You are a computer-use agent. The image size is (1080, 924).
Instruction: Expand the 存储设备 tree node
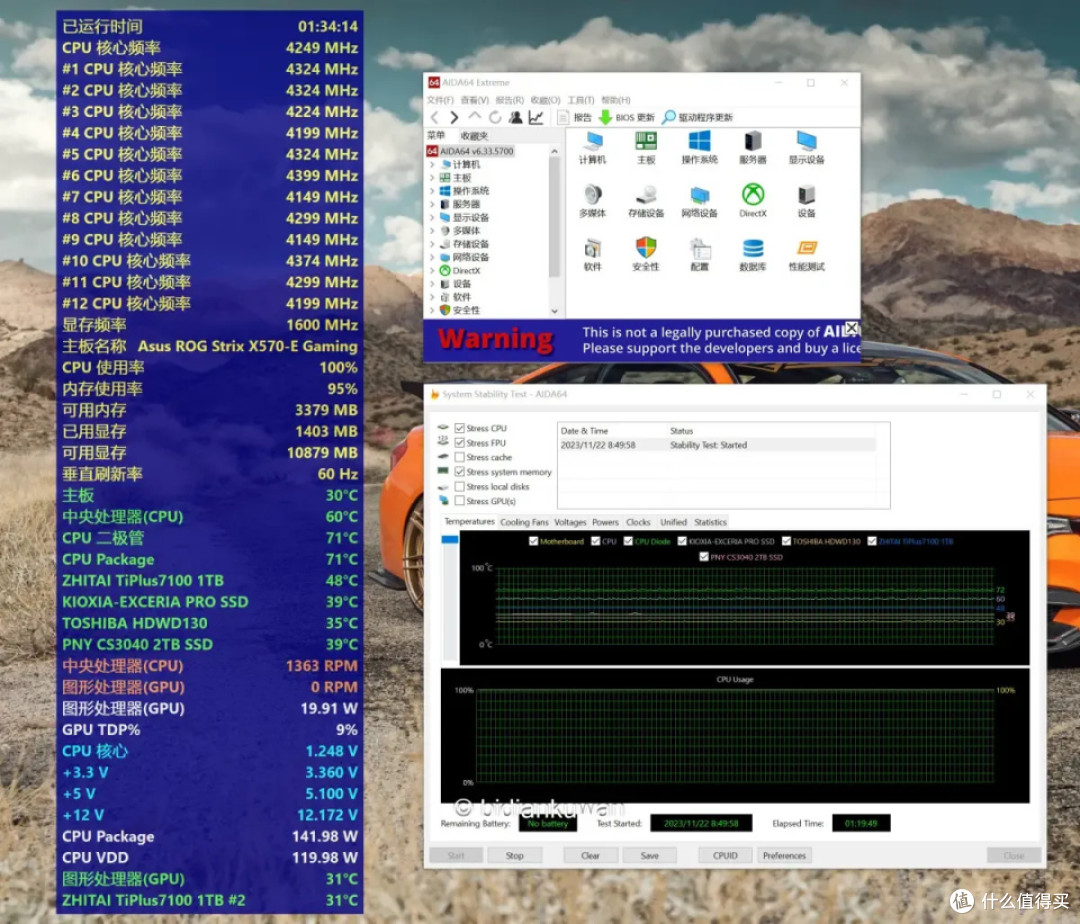(432, 244)
